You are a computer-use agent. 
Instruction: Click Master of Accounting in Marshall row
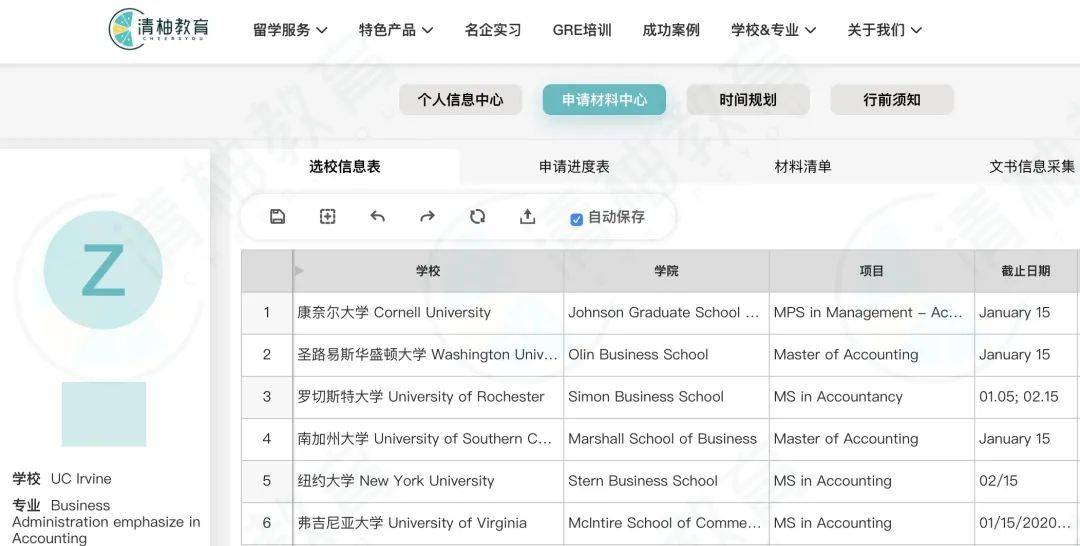871,439
